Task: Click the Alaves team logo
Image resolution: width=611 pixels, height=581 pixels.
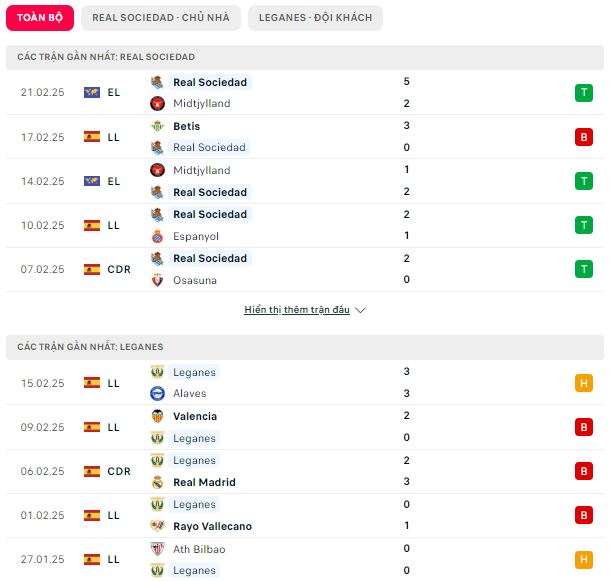Action: pyautogui.click(x=157, y=393)
